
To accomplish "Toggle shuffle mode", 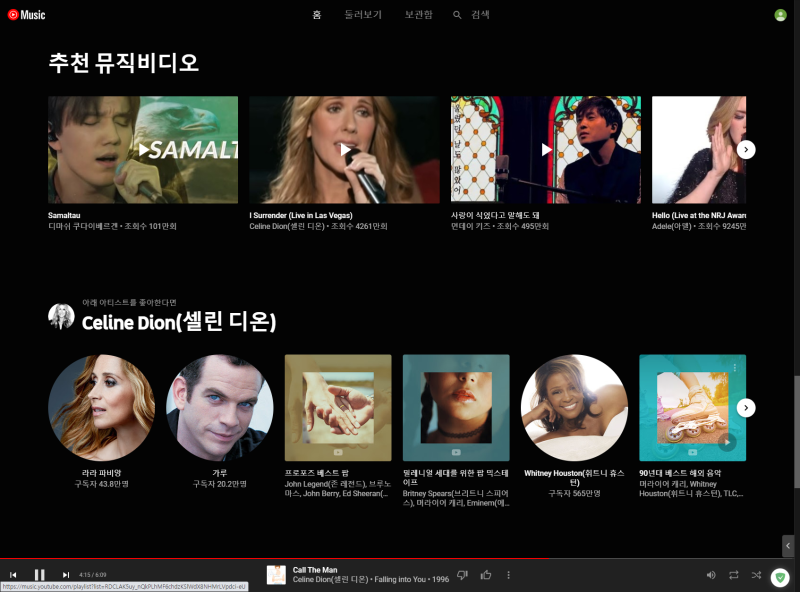I will pyautogui.click(x=756, y=575).
